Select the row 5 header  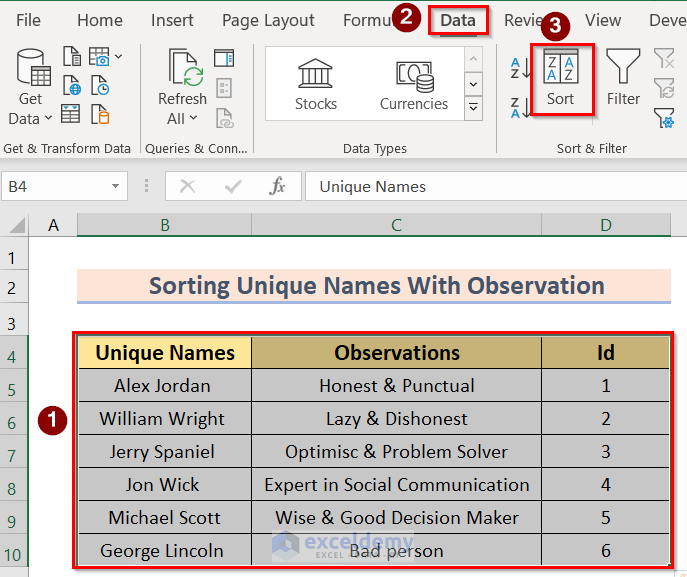13,389
